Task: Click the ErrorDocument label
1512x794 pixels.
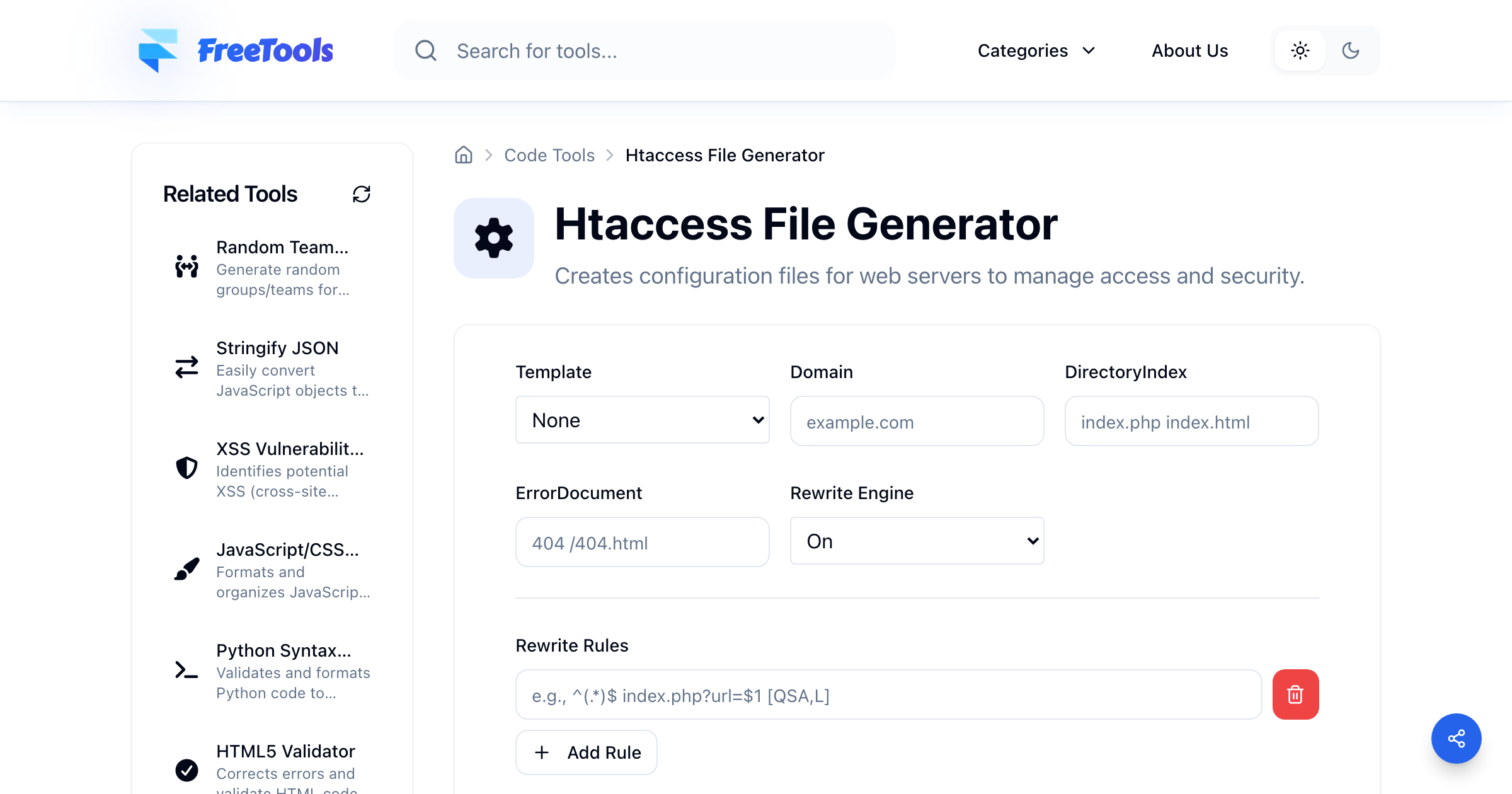Action: point(579,493)
